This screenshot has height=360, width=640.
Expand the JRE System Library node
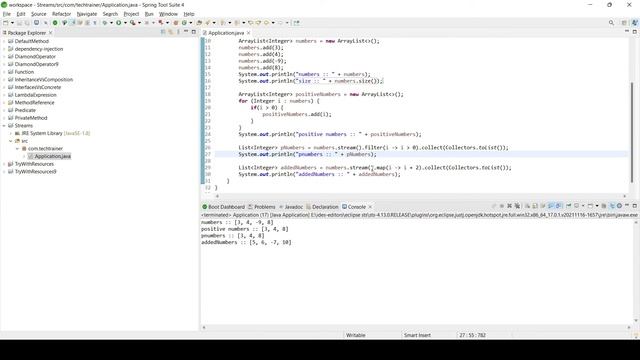(11, 133)
